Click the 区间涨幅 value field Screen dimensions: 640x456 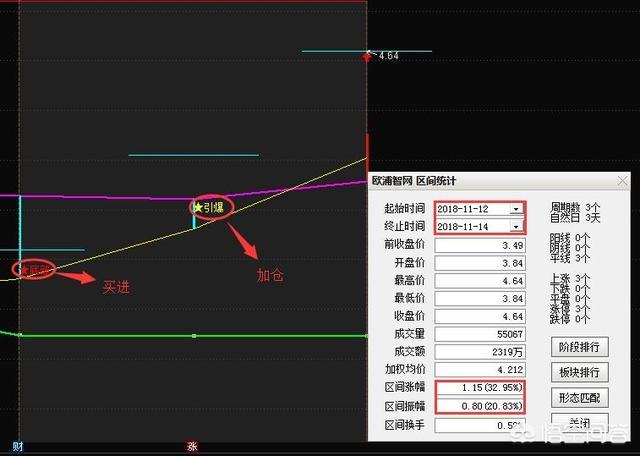480,388
